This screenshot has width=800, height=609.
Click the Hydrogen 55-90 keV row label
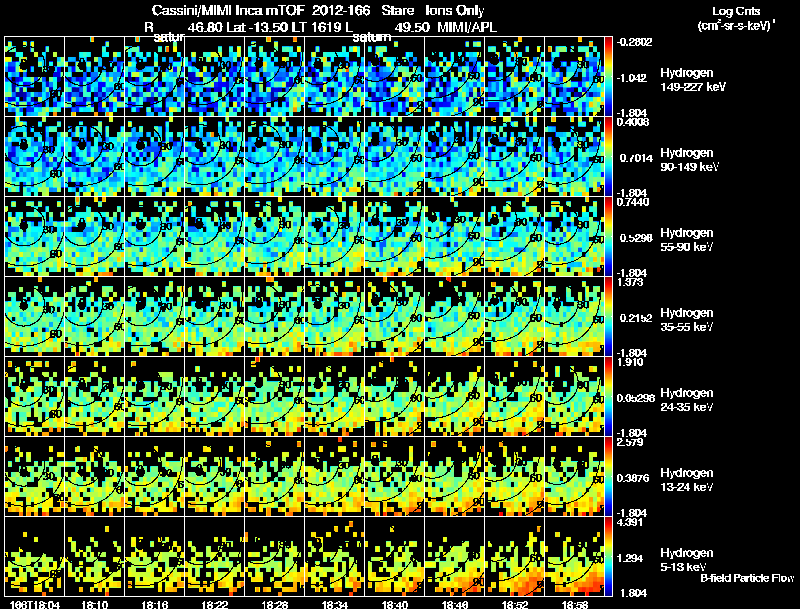(x=687, y=240)
